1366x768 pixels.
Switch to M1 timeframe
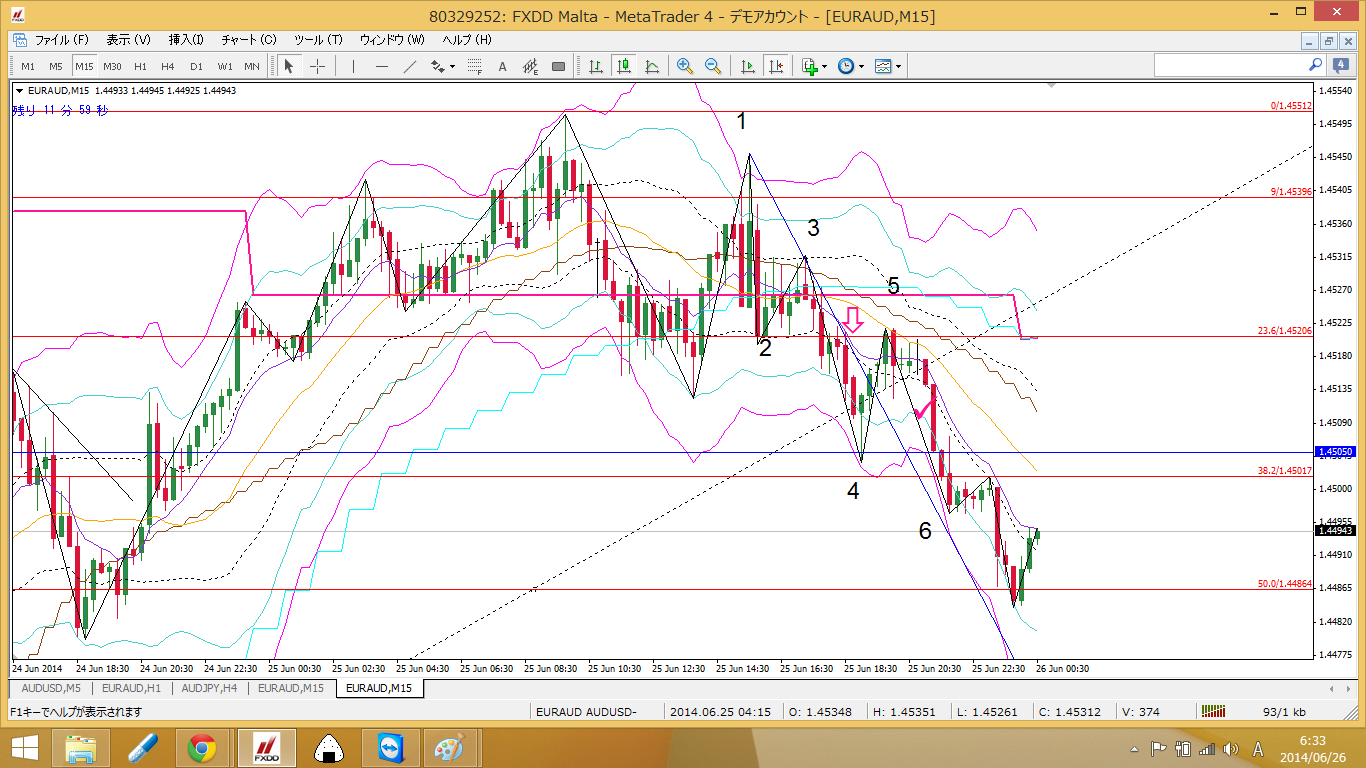(x=28, y=66)
